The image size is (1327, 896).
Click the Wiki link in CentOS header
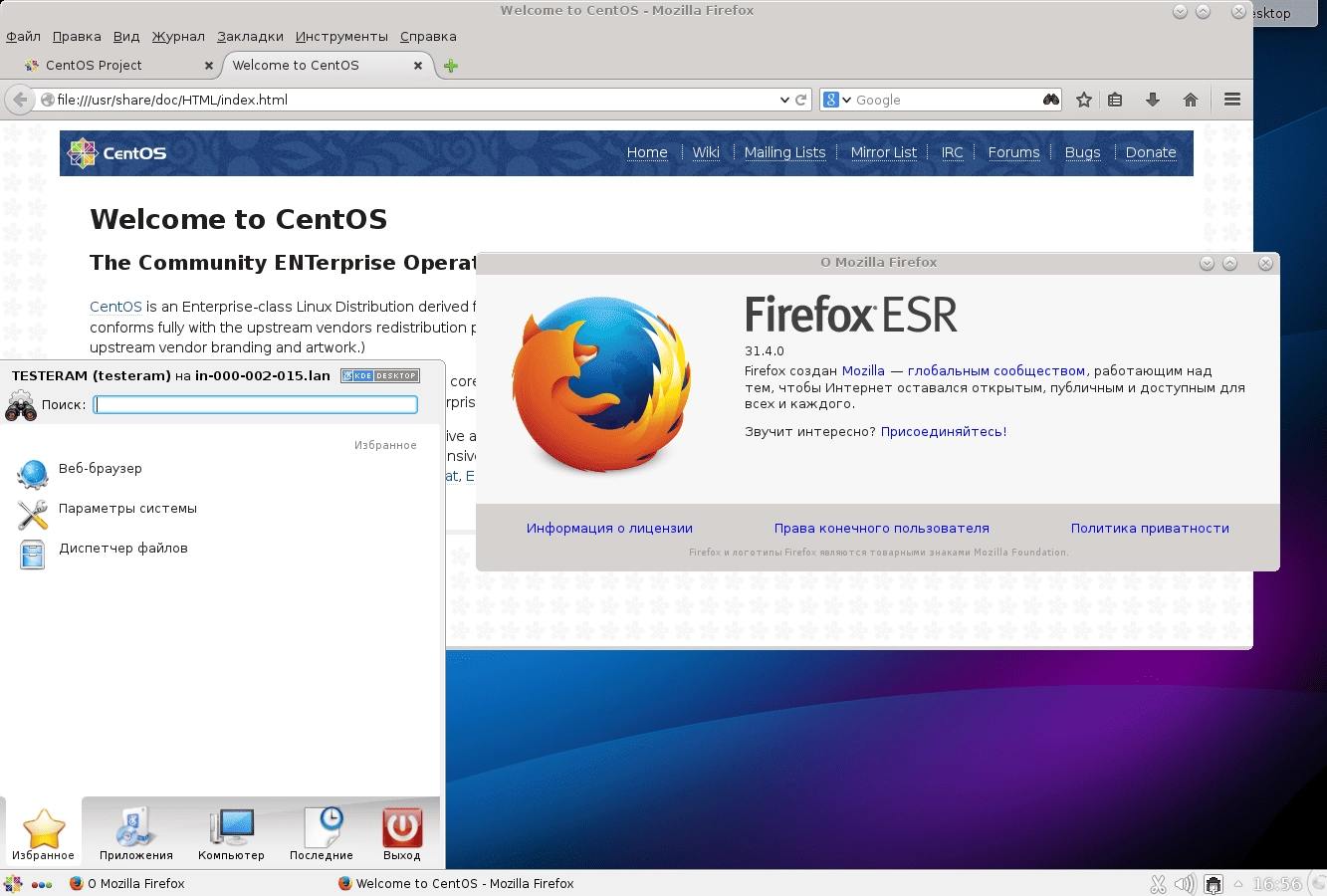click(706, 152)
